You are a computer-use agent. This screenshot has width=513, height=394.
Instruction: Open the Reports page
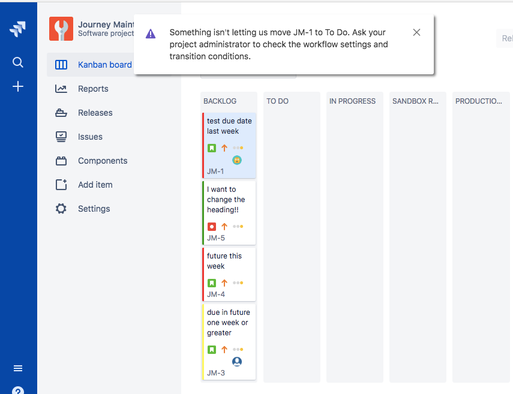(x=93, y=89)
